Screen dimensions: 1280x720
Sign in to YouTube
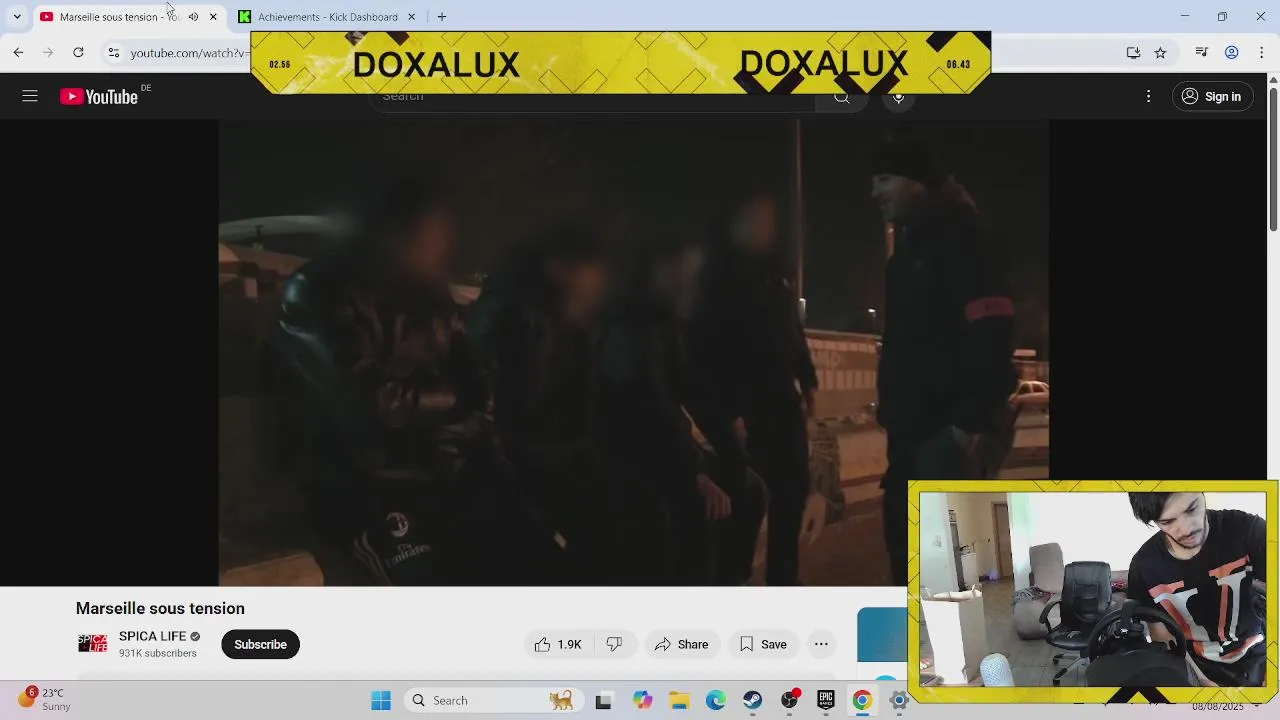coord(1211,96)
